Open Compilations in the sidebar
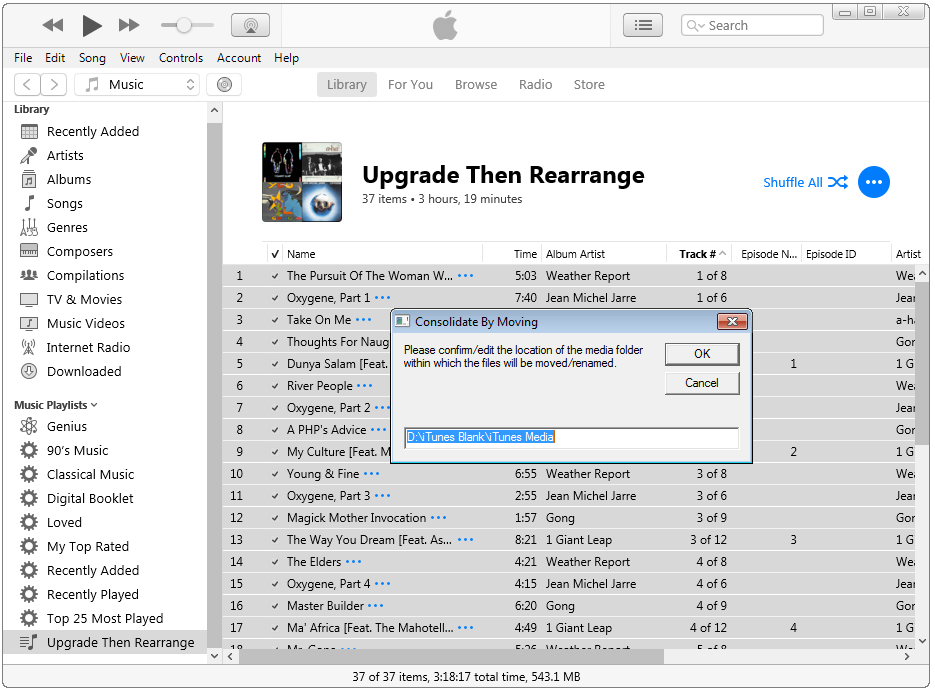935x692 pixels. pyautogui.click(x=85, y=276)
